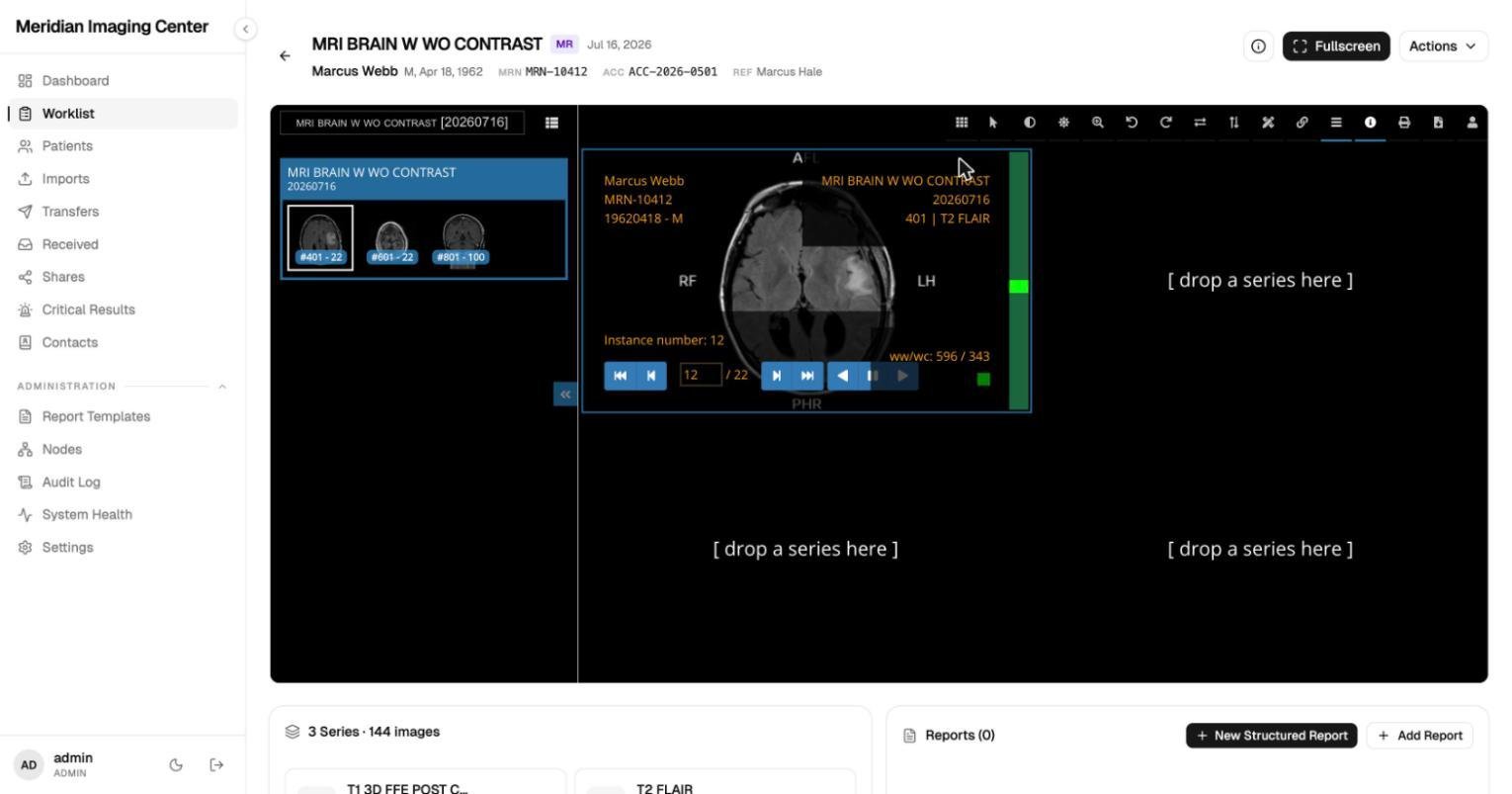
Task: Collapse the Administration section
Action: [222, 387]
